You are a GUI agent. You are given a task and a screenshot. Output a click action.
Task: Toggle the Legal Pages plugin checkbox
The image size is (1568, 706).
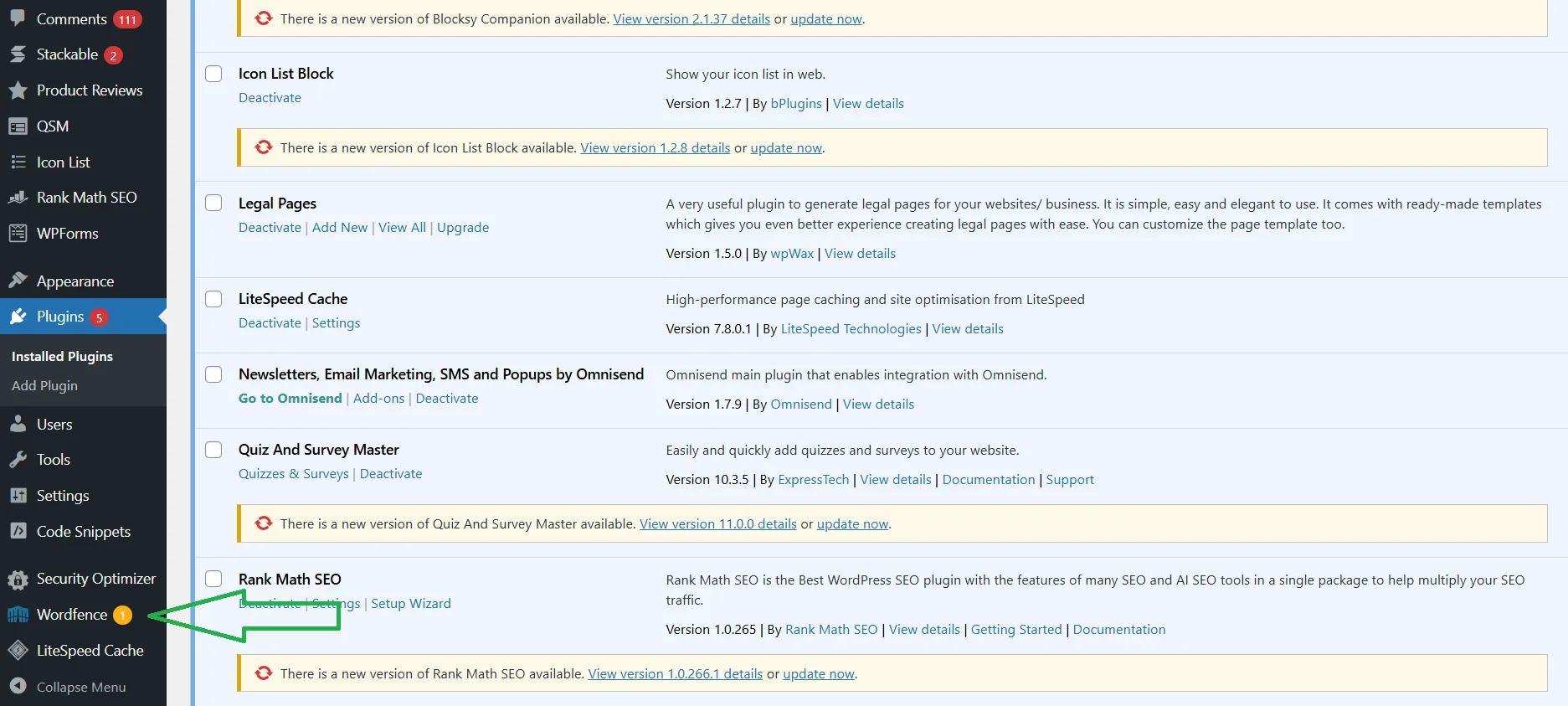click(x=214, y=204)
